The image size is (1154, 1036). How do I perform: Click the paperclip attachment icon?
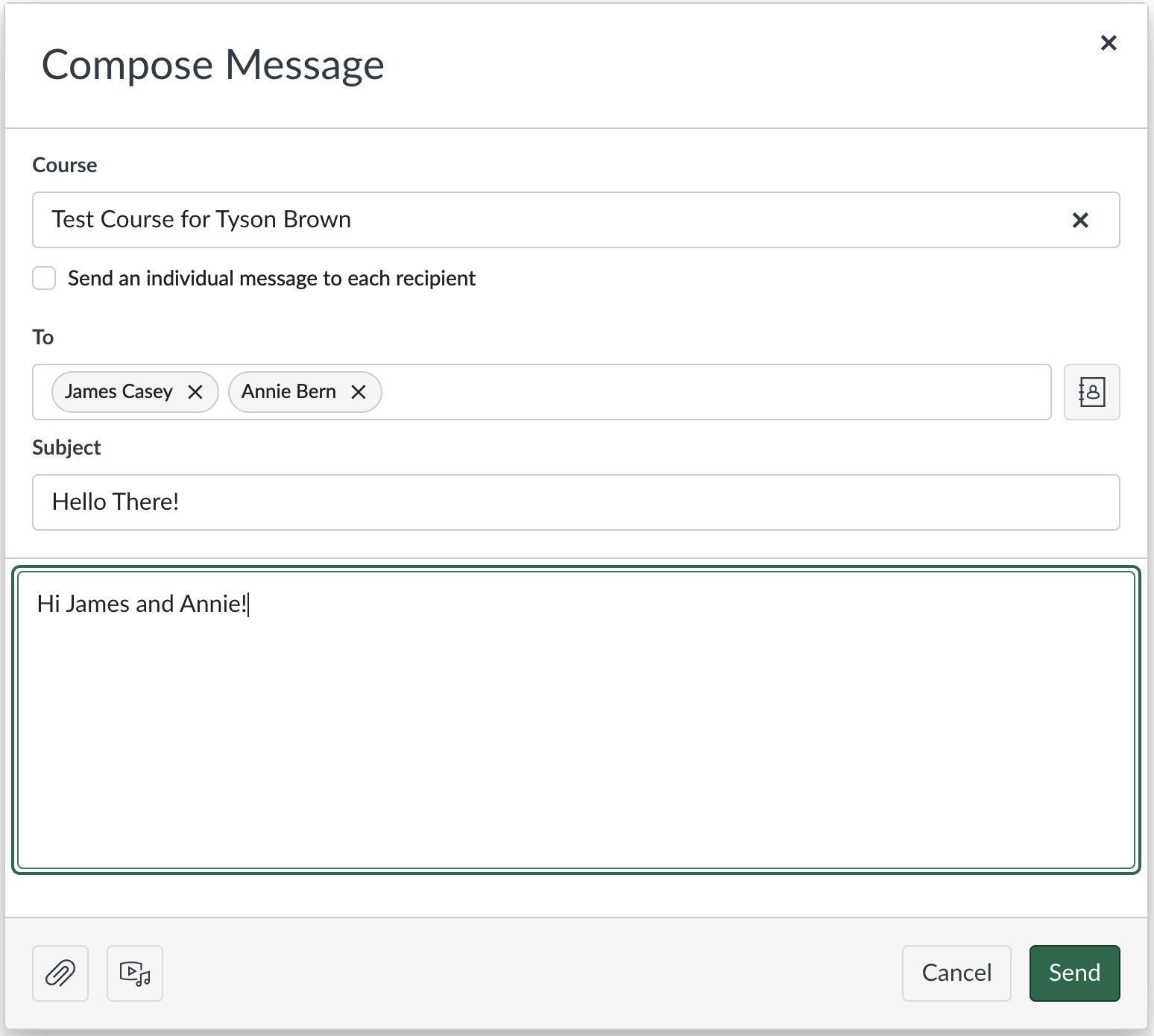point(60,973)
